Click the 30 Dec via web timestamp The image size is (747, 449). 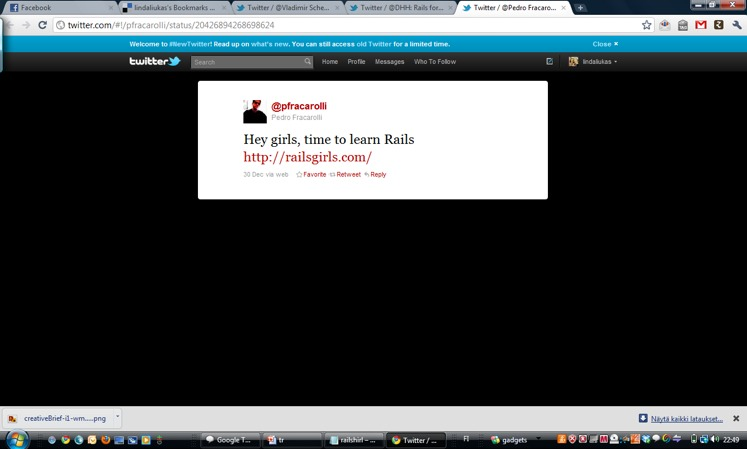click(x=266, y=174)
